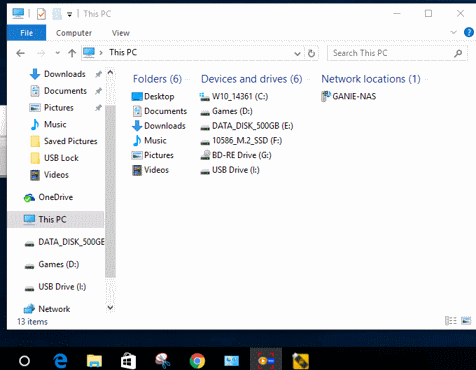Click the Properties quick access icon

pyautogui.click(x=41, y=14)
